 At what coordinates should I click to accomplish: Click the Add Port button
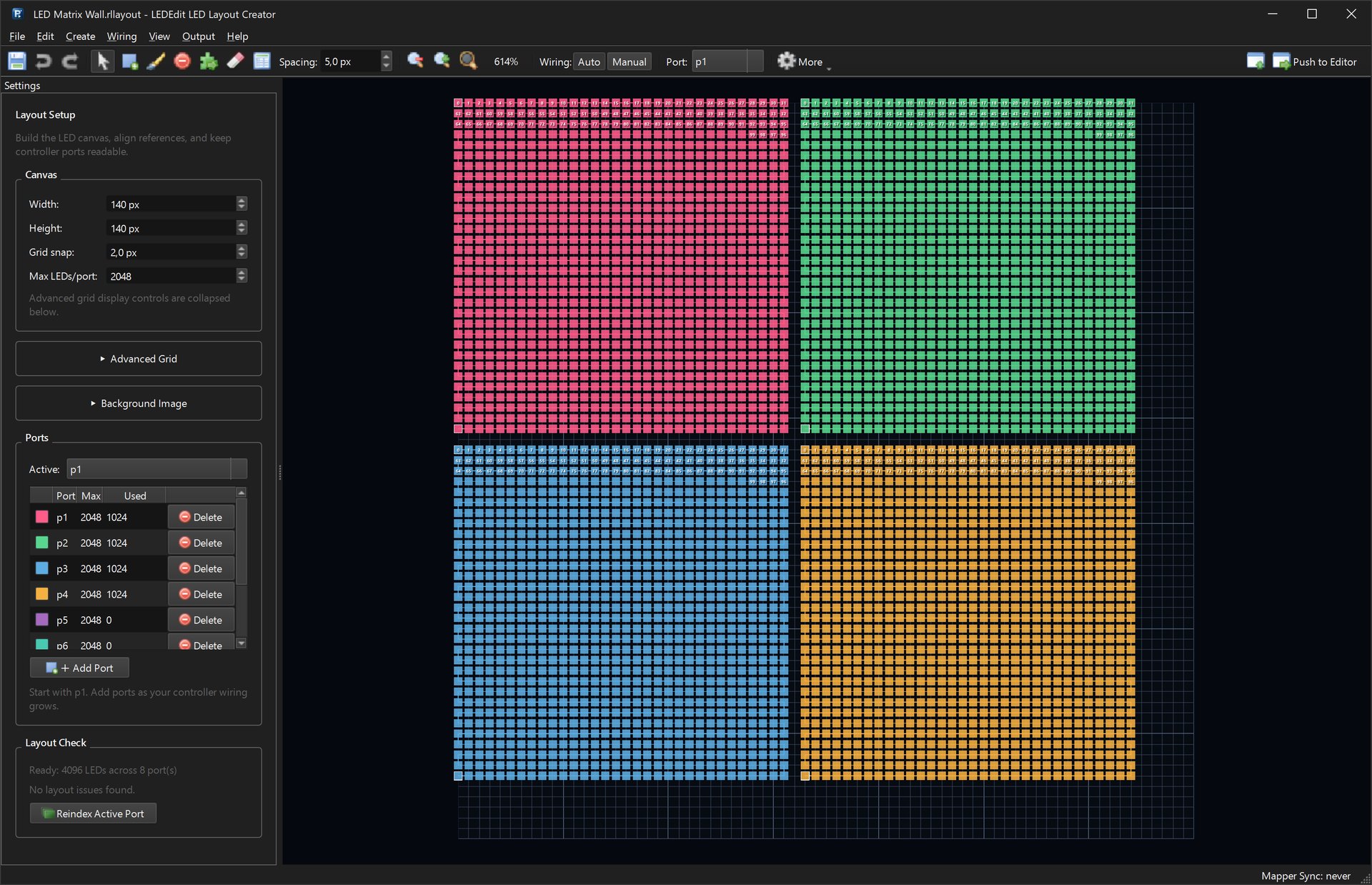79,668
